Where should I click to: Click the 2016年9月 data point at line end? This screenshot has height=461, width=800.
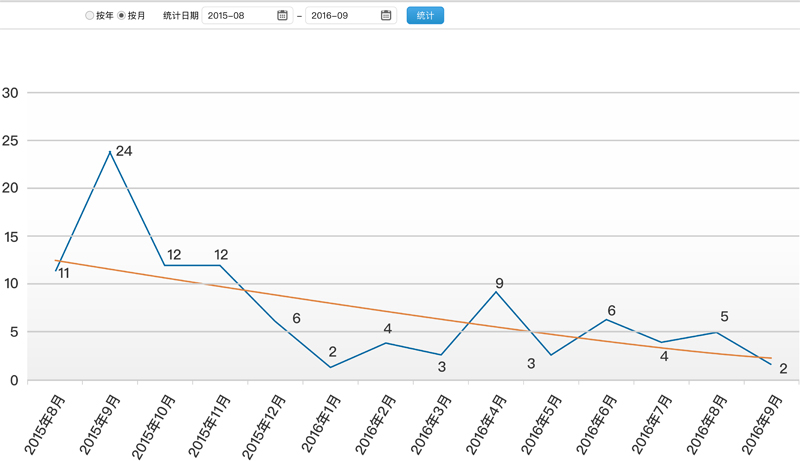coord(771,364)
